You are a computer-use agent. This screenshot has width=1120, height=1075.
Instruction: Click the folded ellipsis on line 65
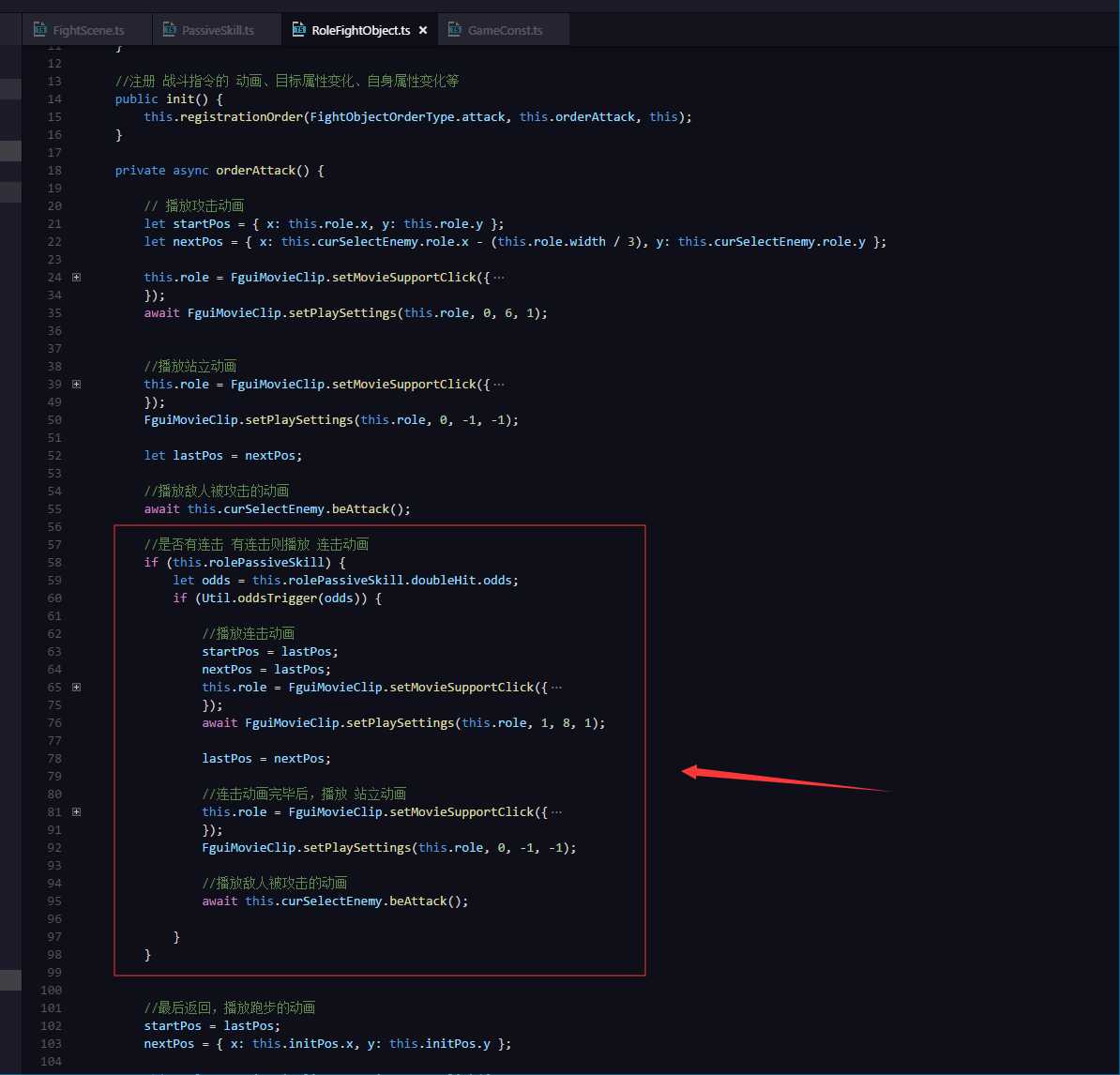[x=556, y=688]
